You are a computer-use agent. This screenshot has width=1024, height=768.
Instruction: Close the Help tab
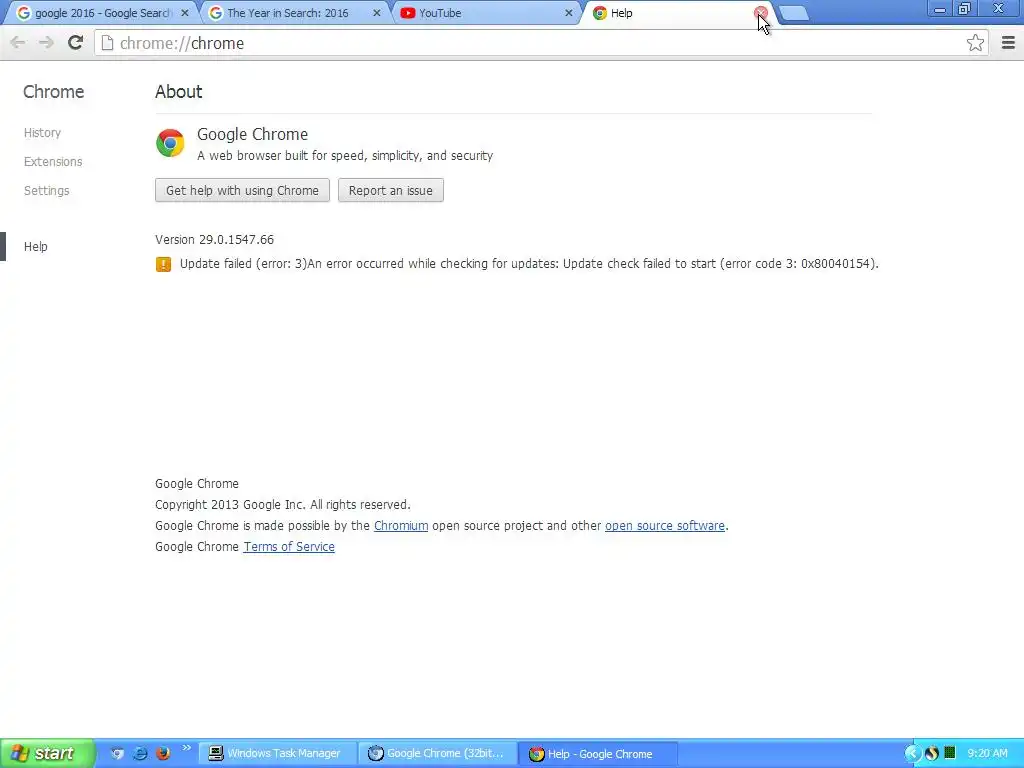coord(760,13)
